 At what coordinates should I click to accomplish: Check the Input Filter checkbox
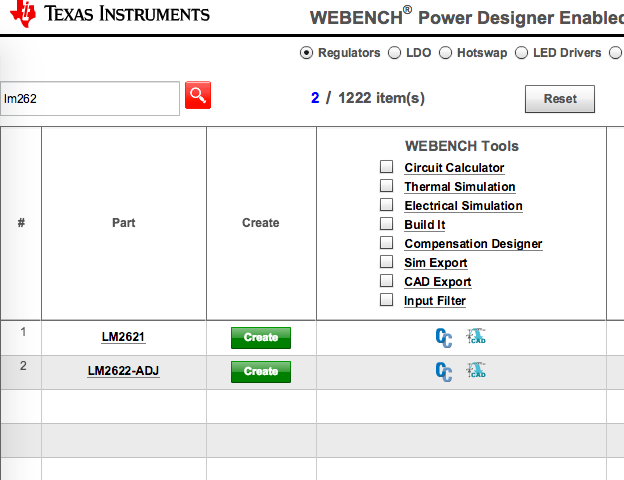tap(386, 299)
